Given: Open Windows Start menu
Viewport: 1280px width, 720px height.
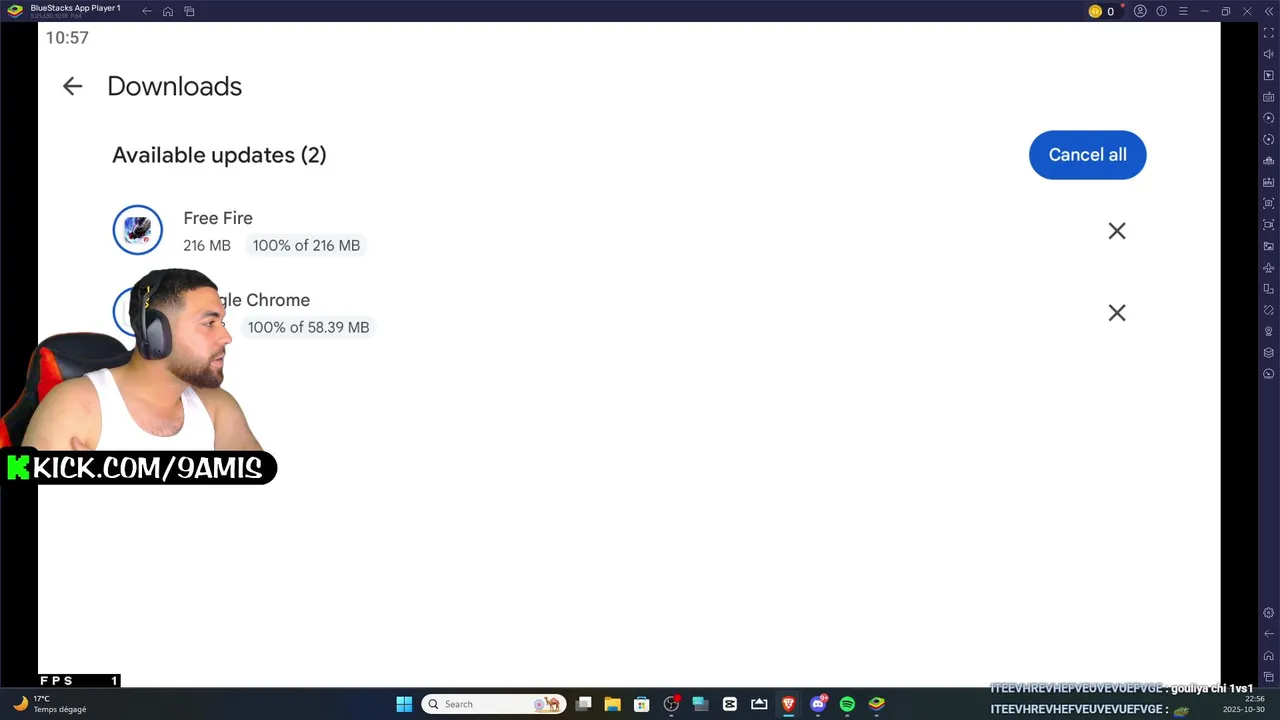Looking at the screenshot, I should click(404, 704).
